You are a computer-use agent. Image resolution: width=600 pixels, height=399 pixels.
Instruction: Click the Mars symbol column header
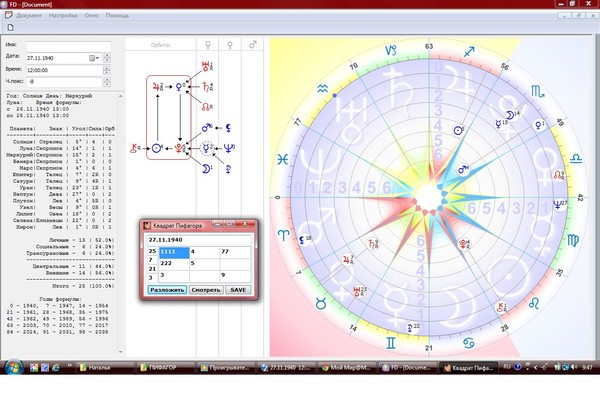tap(253, 45)
